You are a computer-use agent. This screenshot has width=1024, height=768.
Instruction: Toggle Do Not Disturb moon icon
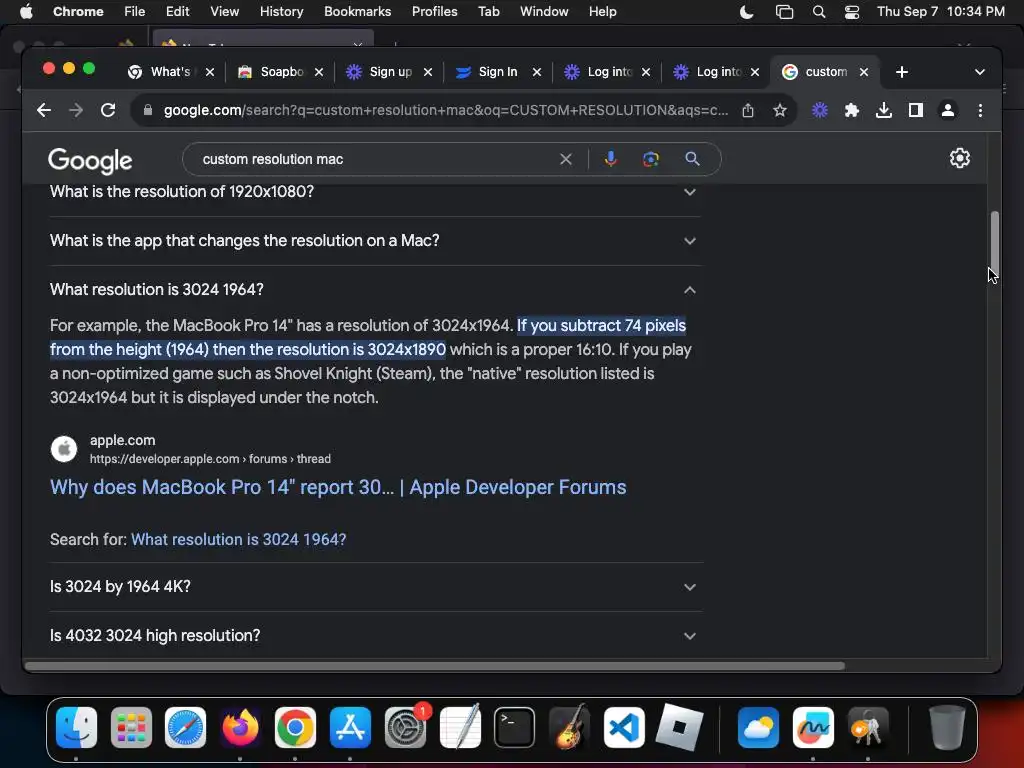746,12
